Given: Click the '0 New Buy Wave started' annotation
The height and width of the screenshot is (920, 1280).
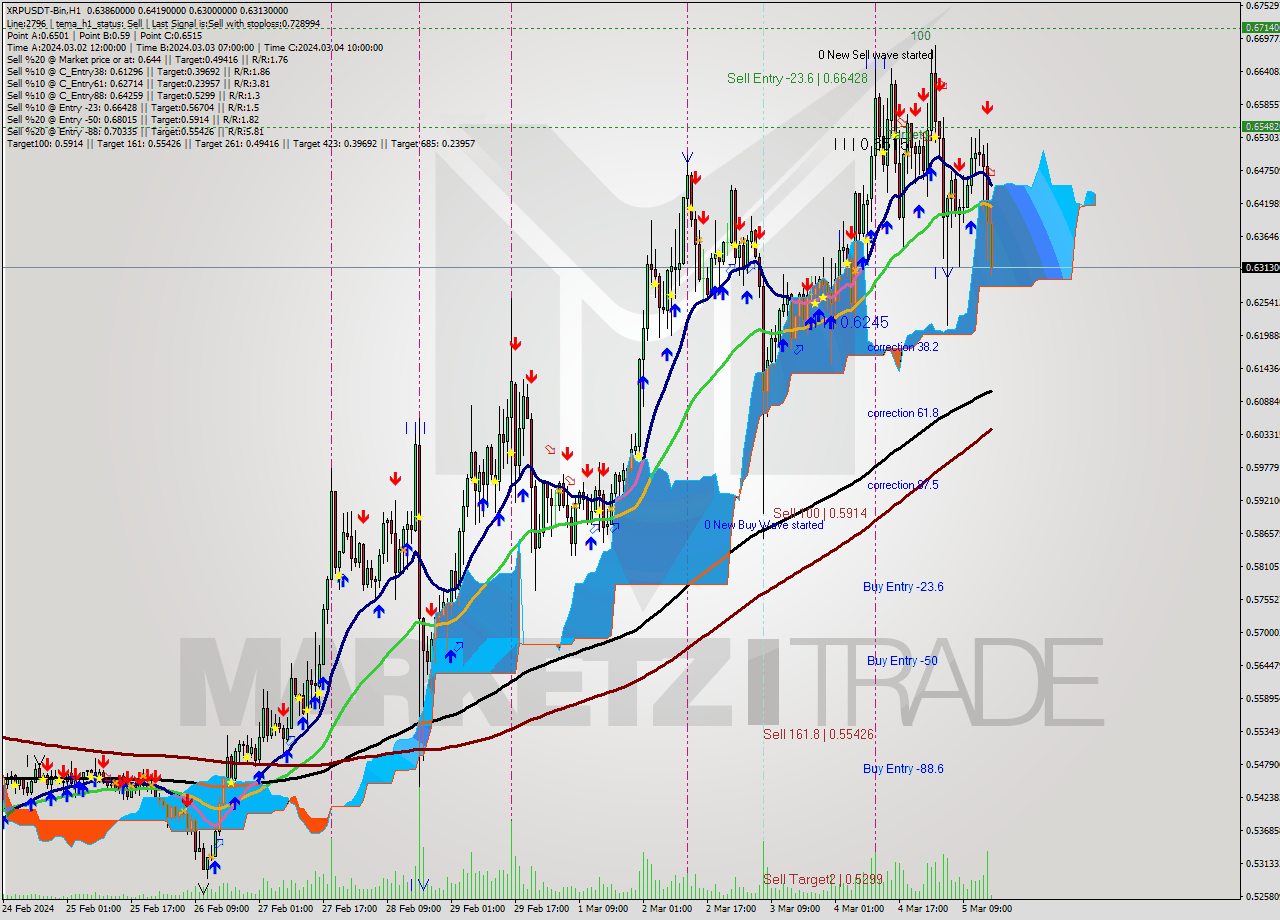Looking at the screenshot, I should (764, 525).
